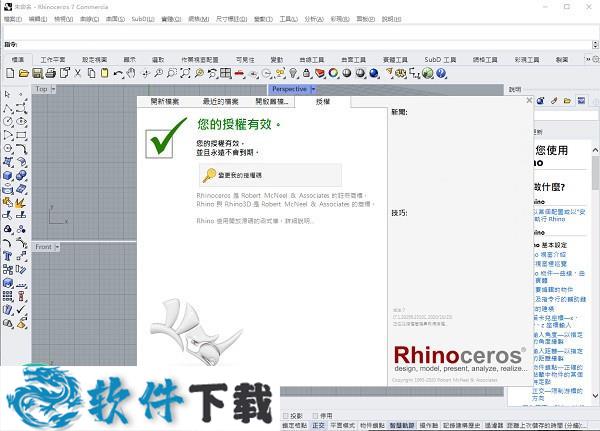Click the light bulb Hide objects icon

(293, 73)
